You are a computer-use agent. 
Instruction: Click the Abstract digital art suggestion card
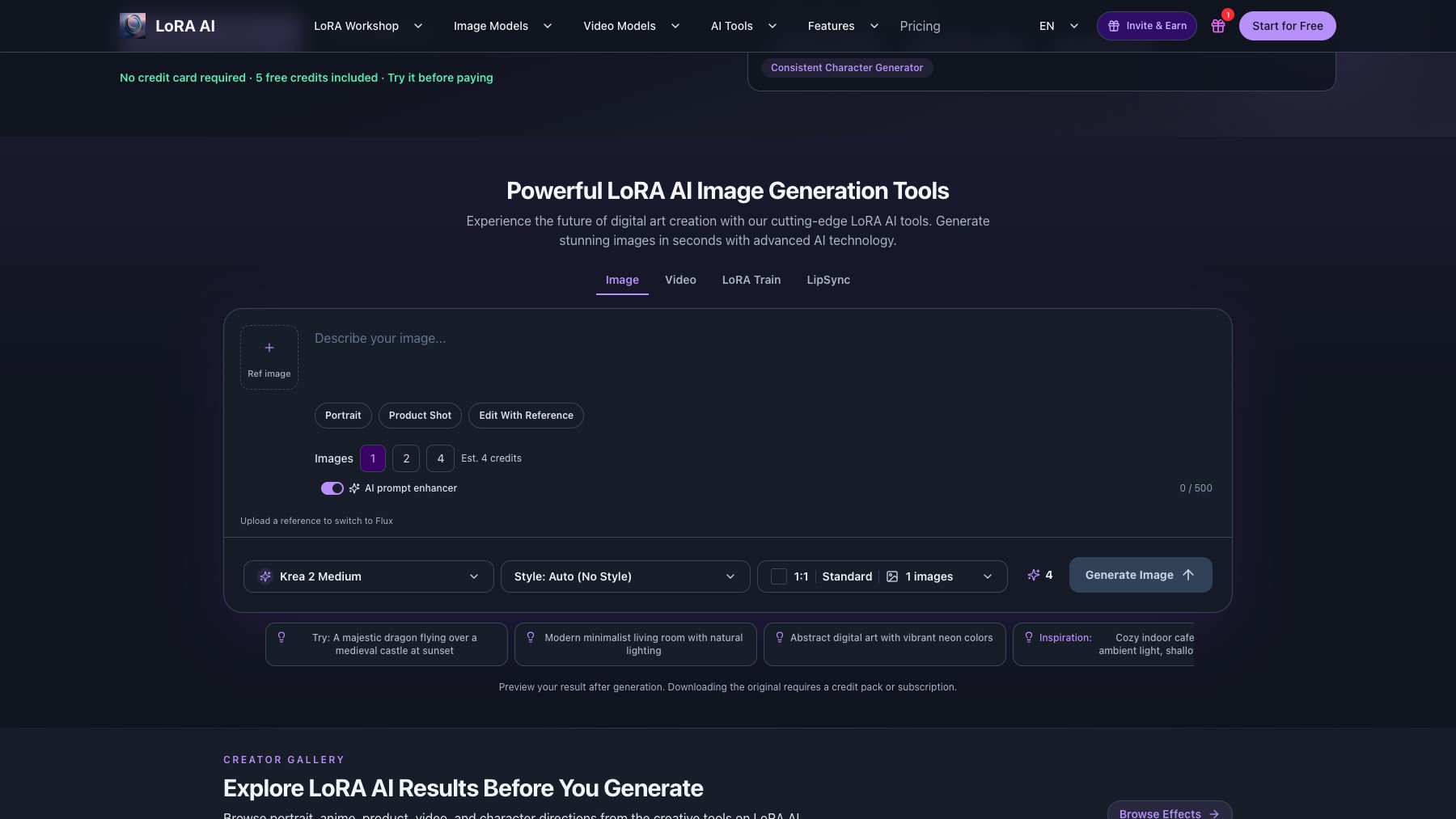(x=885, y=644)
